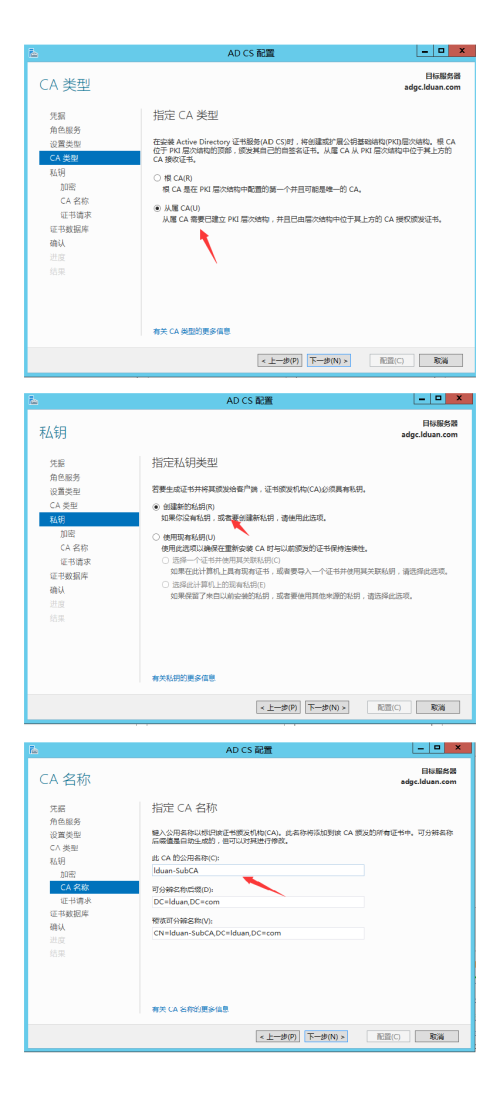
Task: Select 从属 CA(U) radio option
Action: coord(157,209)
